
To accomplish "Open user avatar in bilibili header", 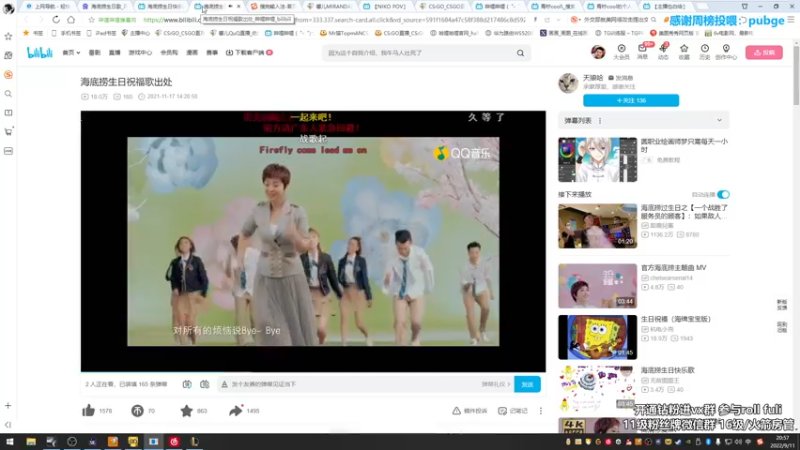I will click(598, 52).
